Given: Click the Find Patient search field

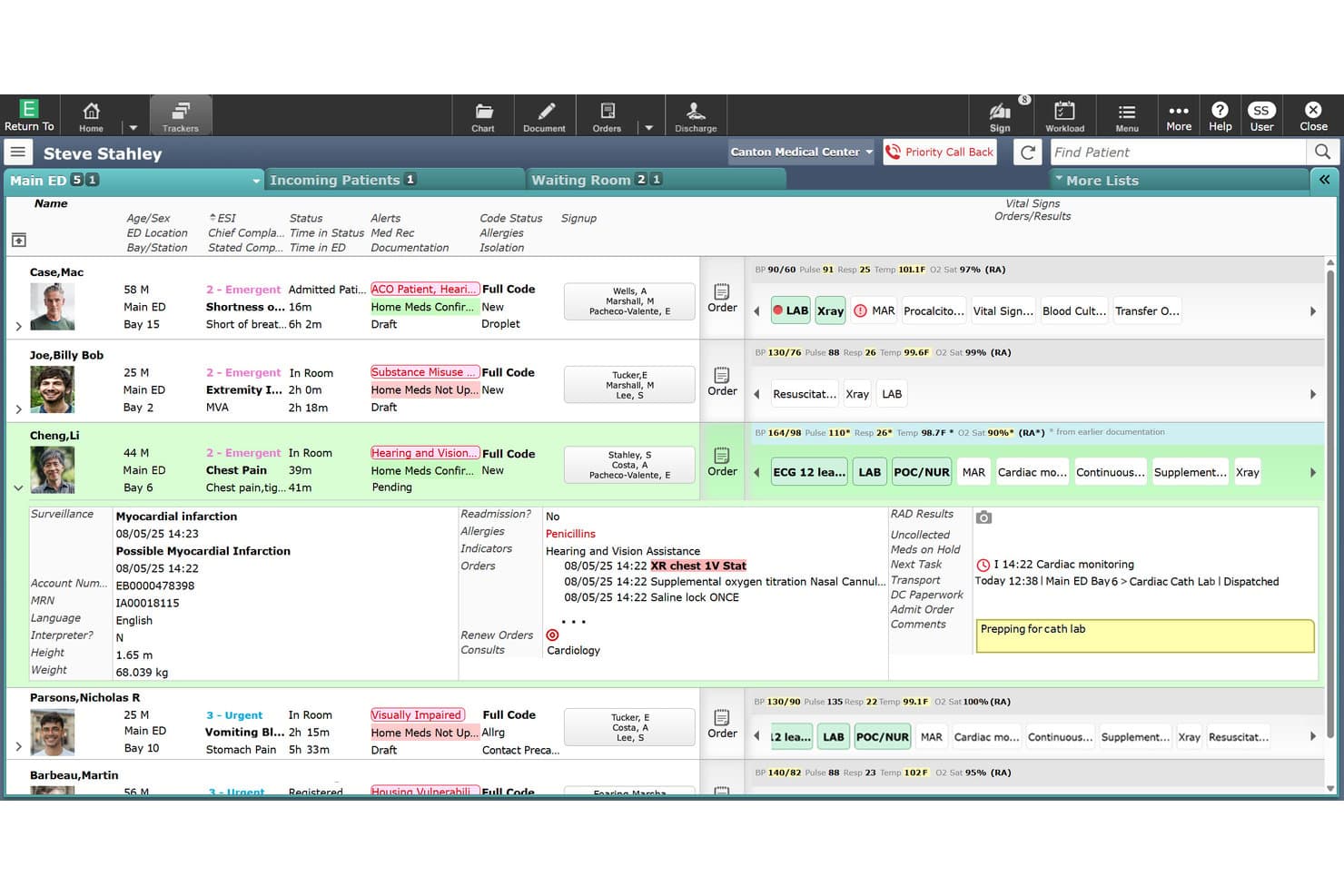Looking at the screenshot, I should (x=1178, y=153).
